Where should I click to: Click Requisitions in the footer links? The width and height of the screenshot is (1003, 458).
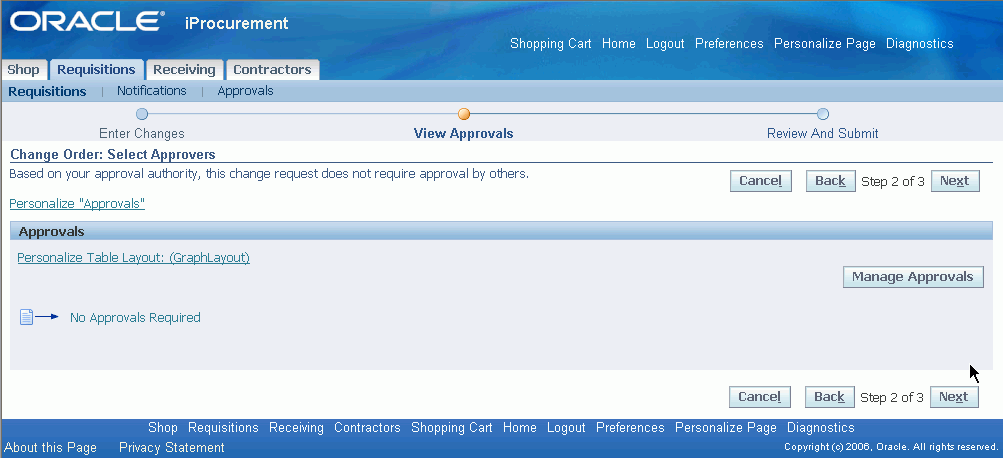223,427
